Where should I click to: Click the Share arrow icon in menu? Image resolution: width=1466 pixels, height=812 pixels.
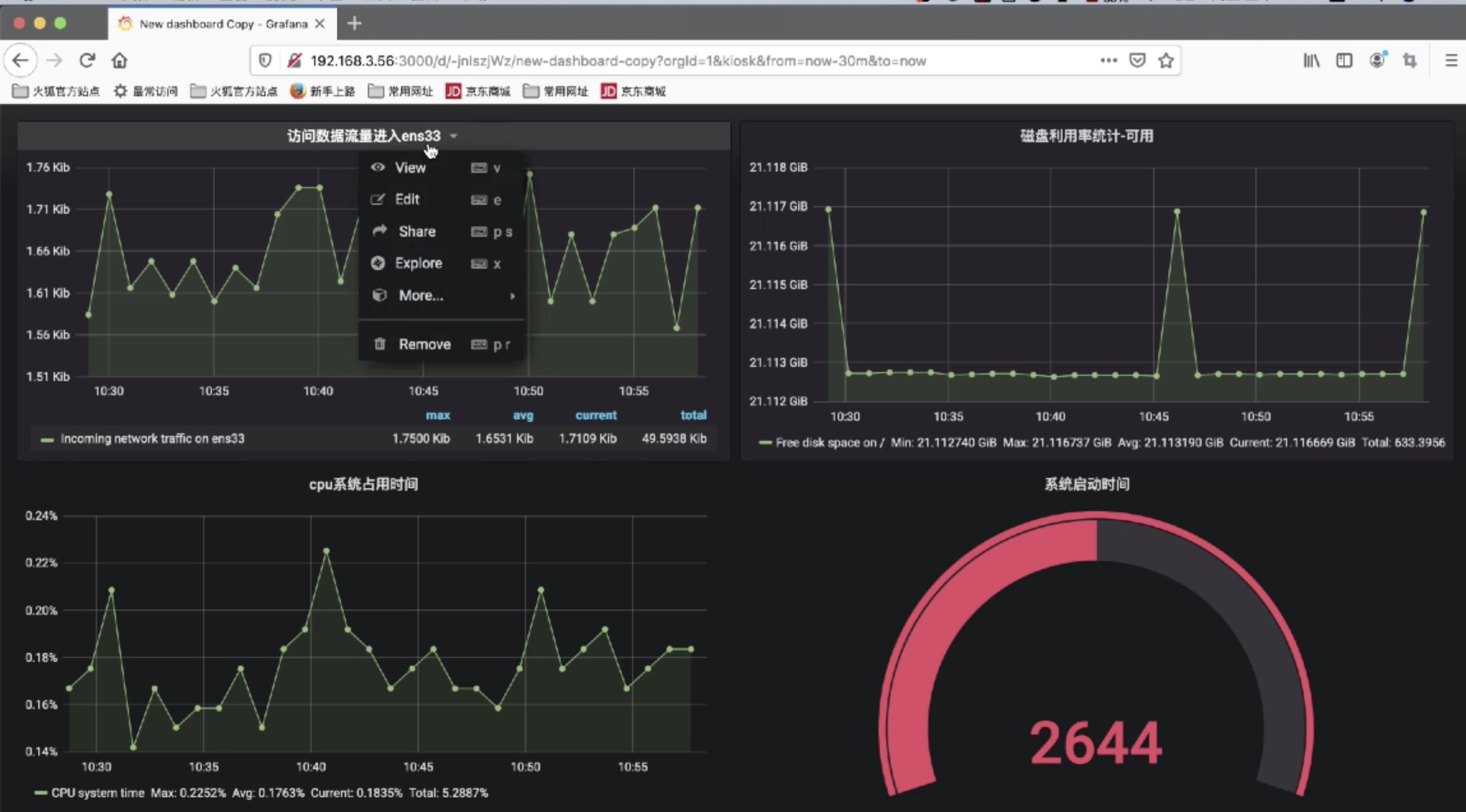tap(380, 231)
